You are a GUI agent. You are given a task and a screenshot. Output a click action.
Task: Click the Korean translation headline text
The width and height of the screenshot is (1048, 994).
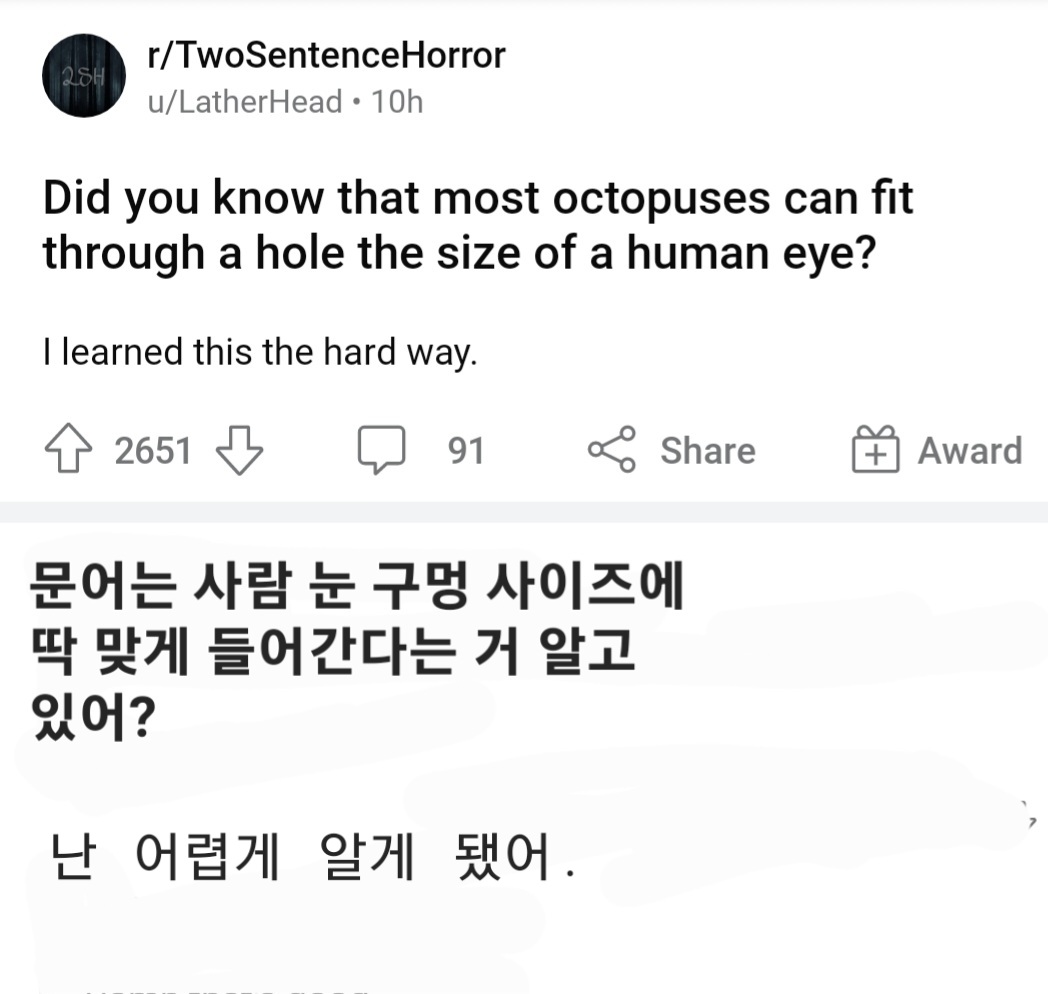click(357, 650)
